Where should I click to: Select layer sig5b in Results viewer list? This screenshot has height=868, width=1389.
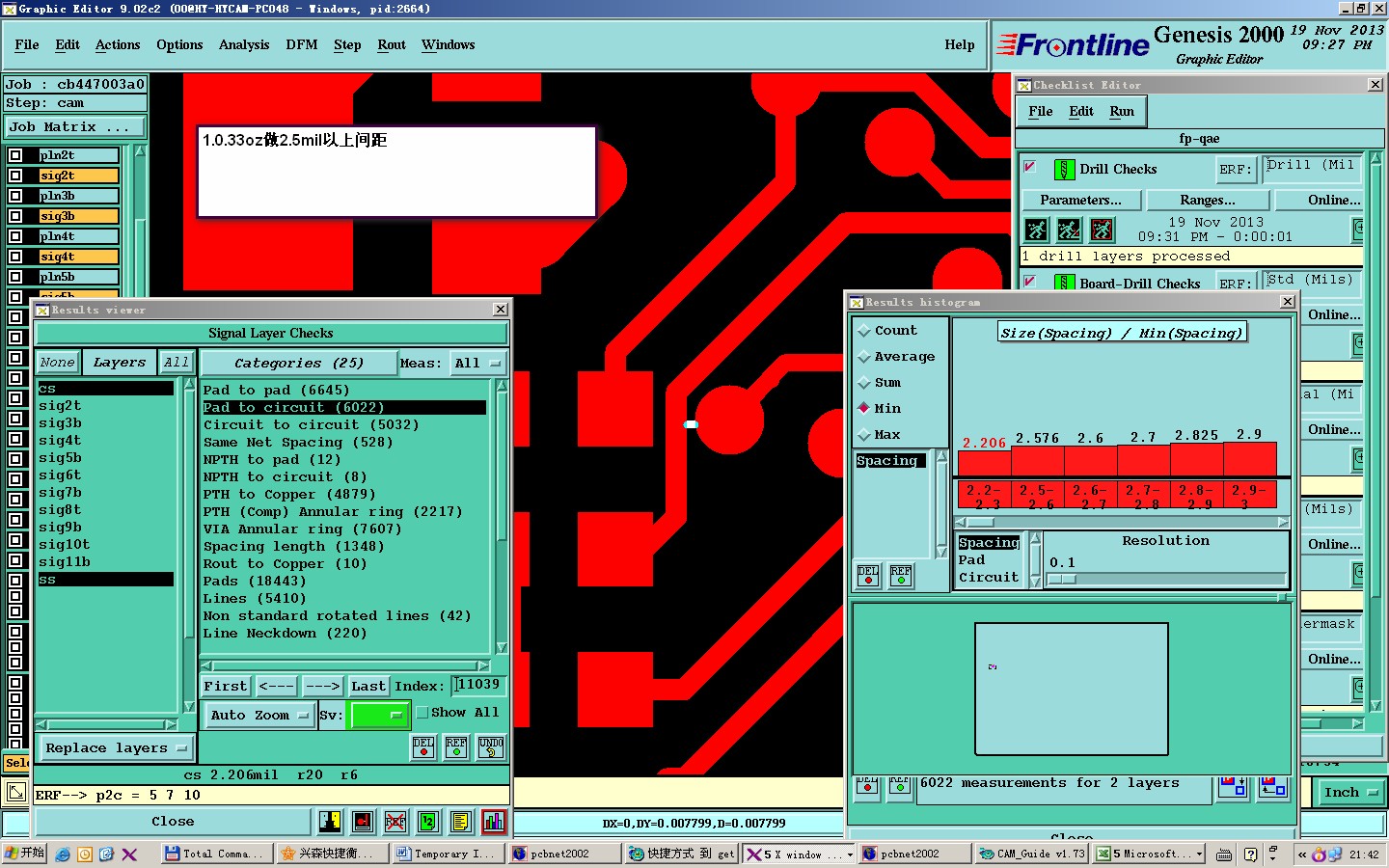point(60,458)
